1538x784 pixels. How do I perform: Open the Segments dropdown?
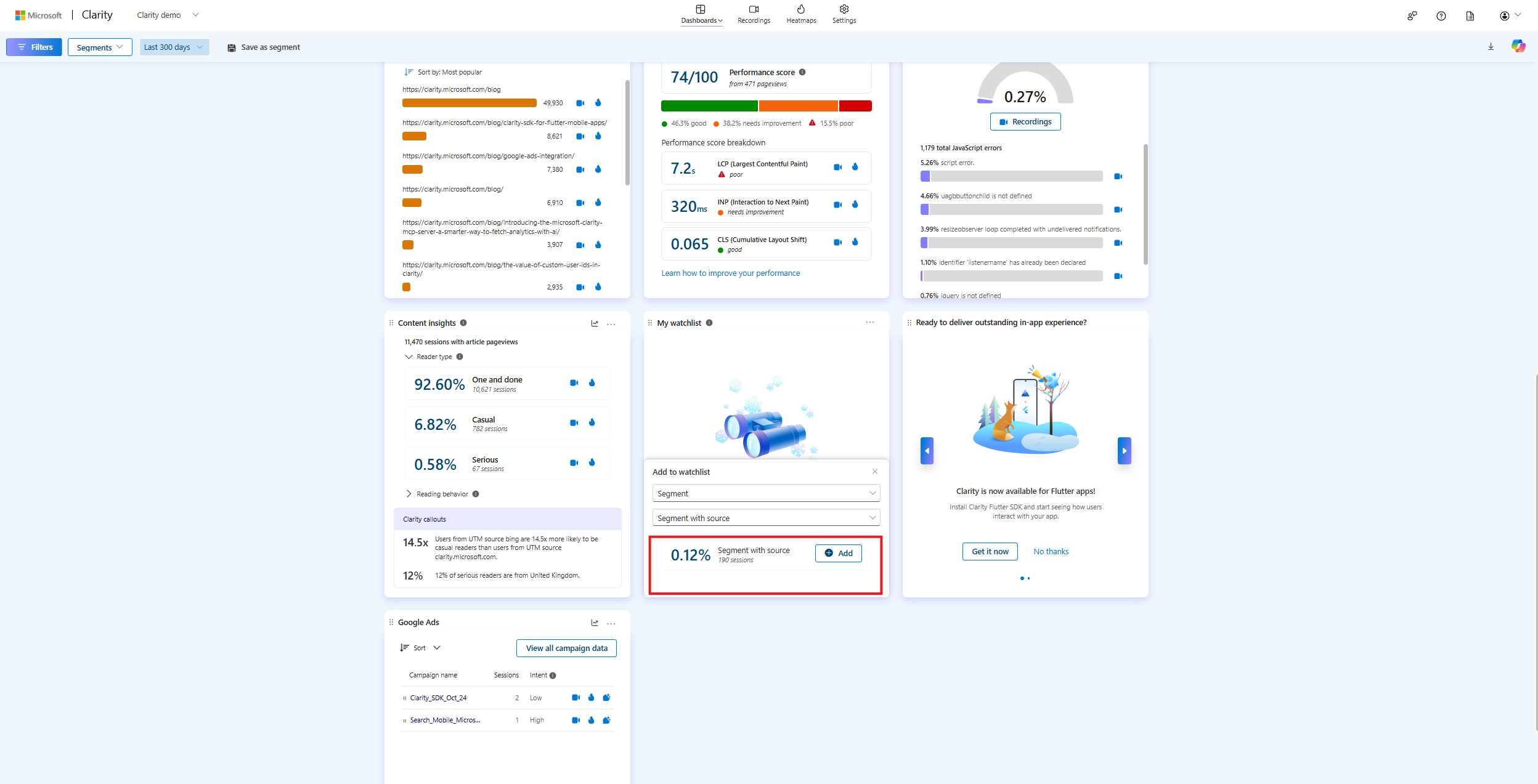(100, 47)
